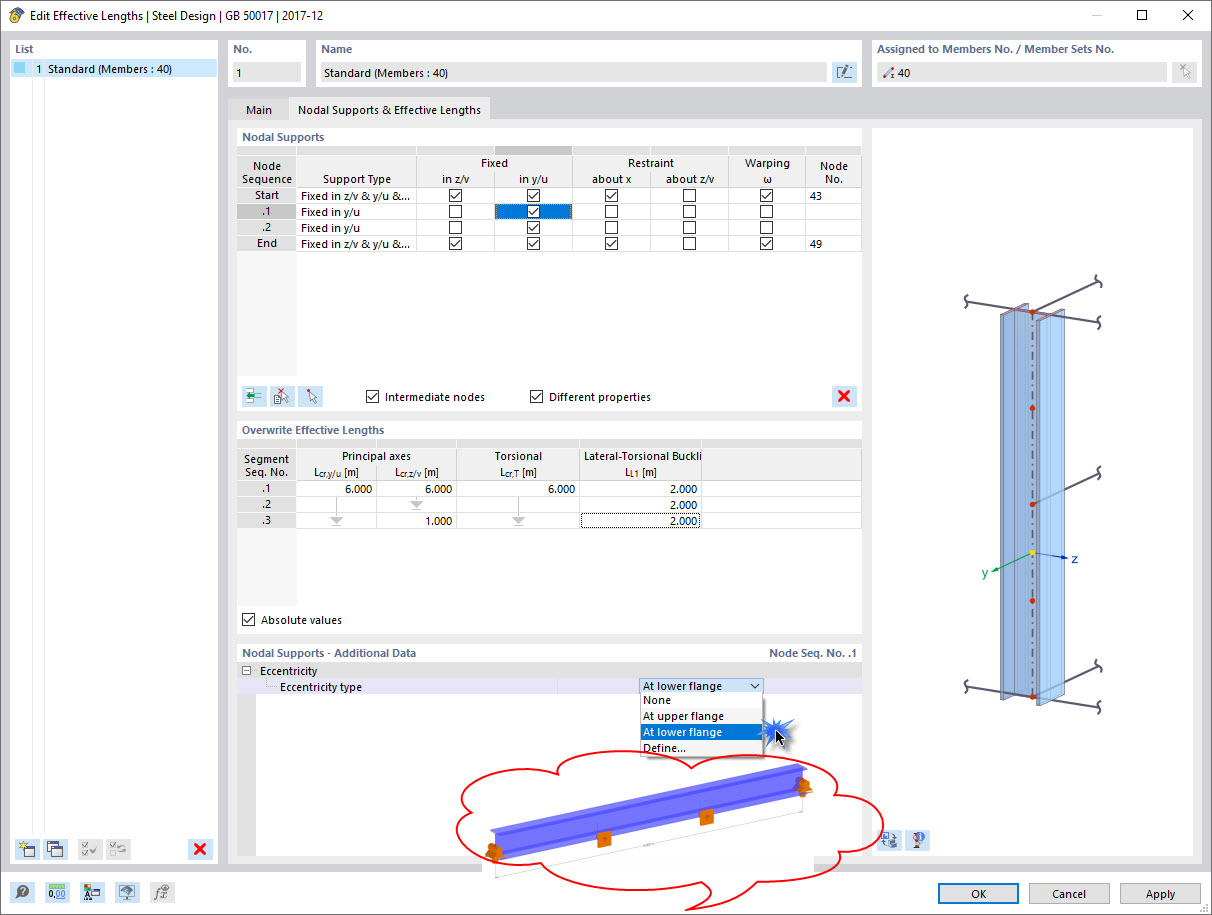Collapse the Eccentricity group

[247, 671]
